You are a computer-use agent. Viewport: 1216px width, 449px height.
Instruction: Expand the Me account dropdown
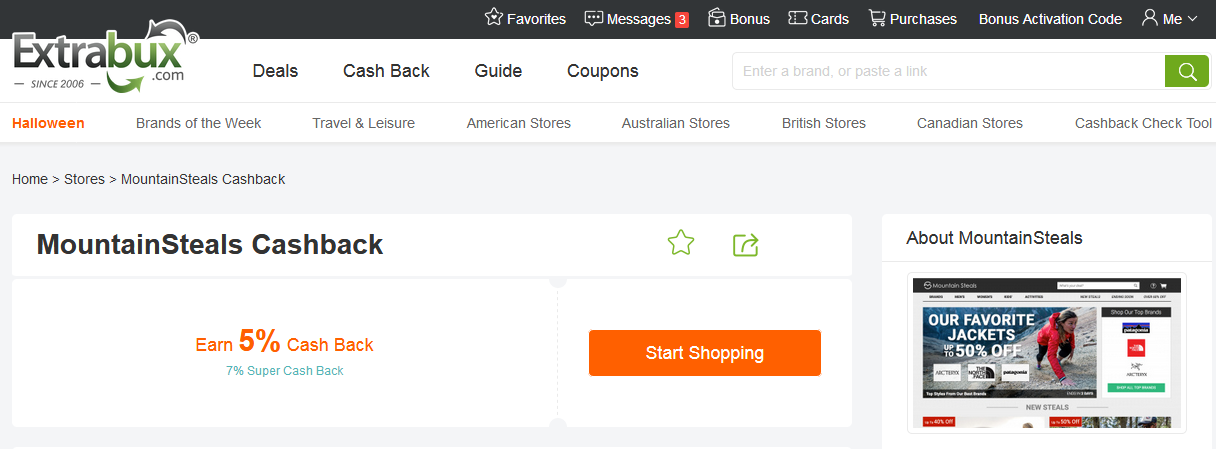(1170, 19)
